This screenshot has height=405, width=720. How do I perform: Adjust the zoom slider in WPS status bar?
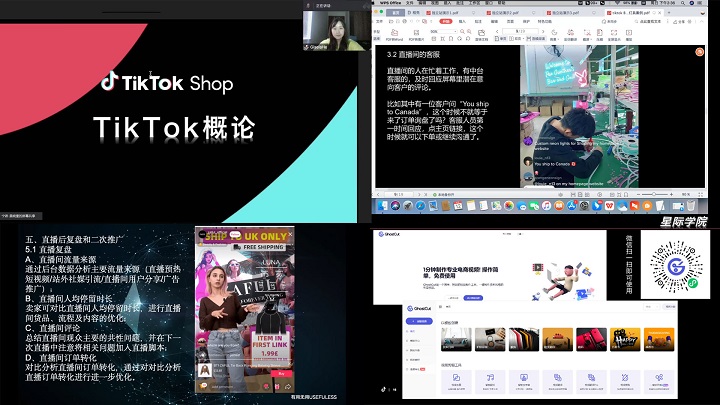point(655,195)
